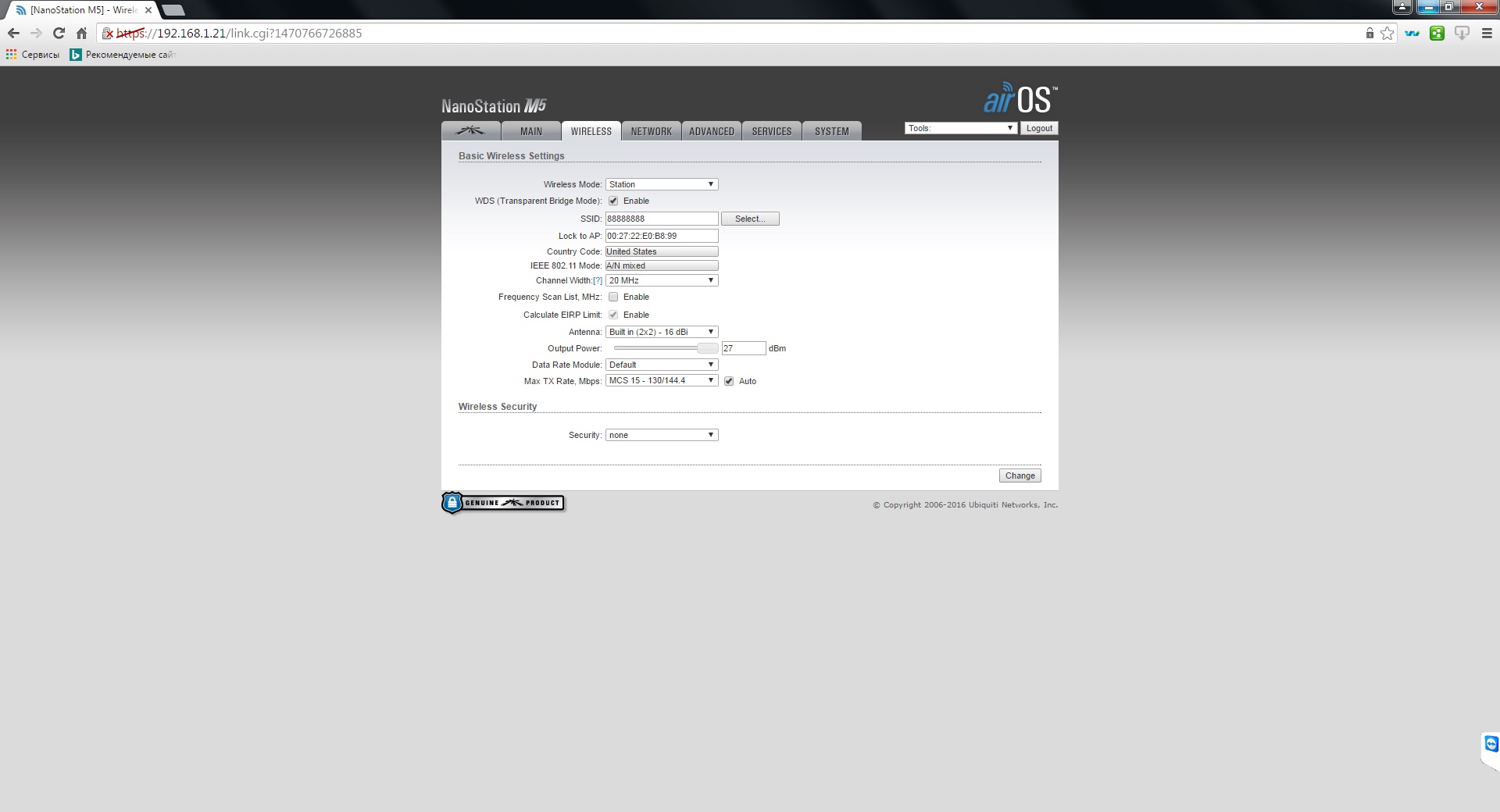Switch to the ADVANCED tab
Viewport: 1500px width, 812px height.
[x=712, y=131]
